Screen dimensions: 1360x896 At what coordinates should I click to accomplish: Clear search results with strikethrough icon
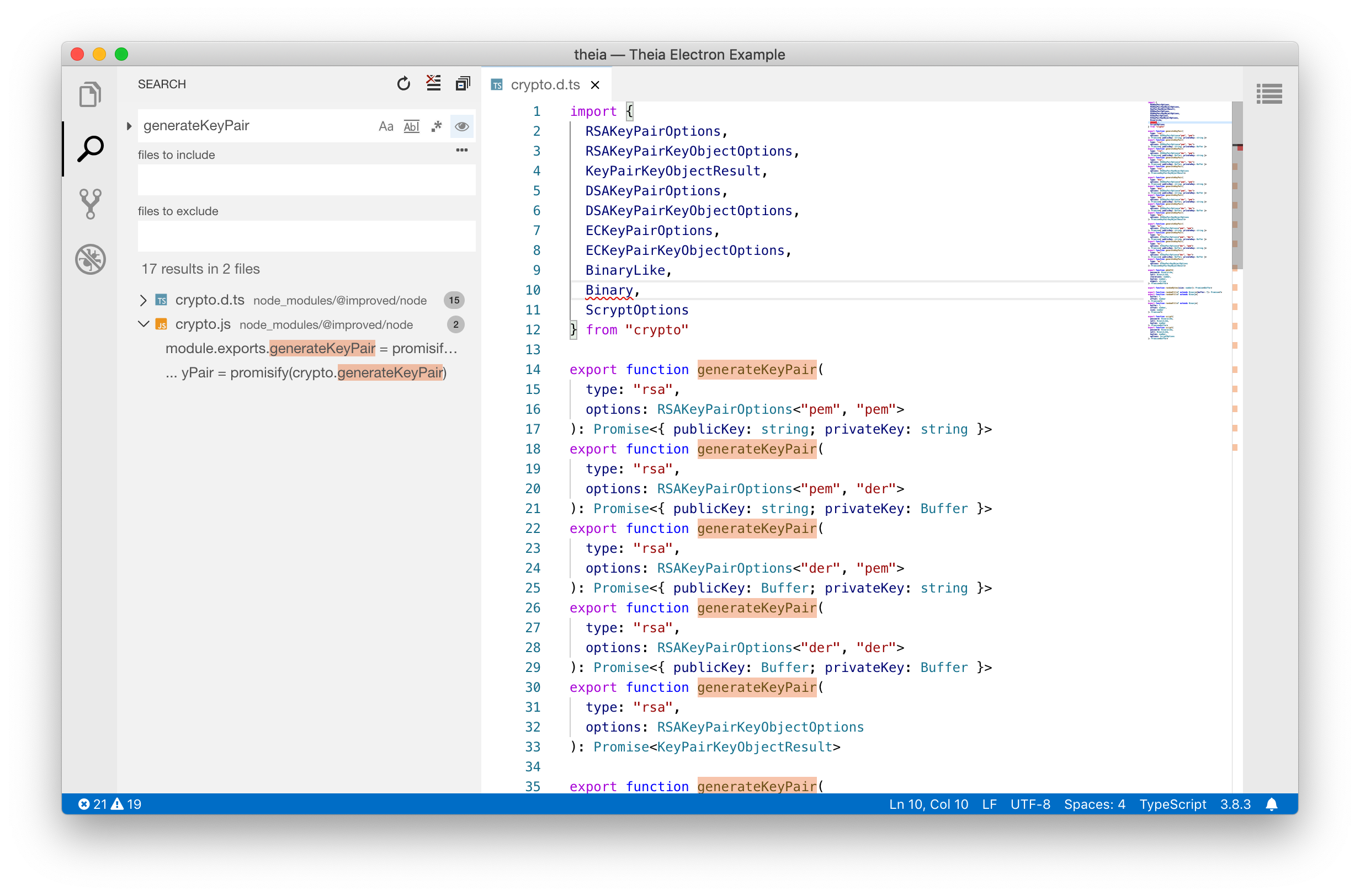433,83
